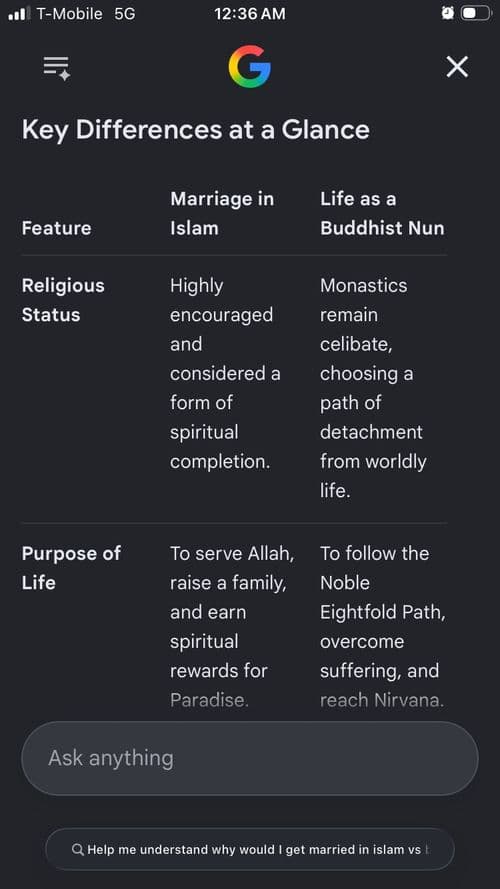Click the "Ask anything" input field
500x889 pixels.
click(x=249, y=758)
